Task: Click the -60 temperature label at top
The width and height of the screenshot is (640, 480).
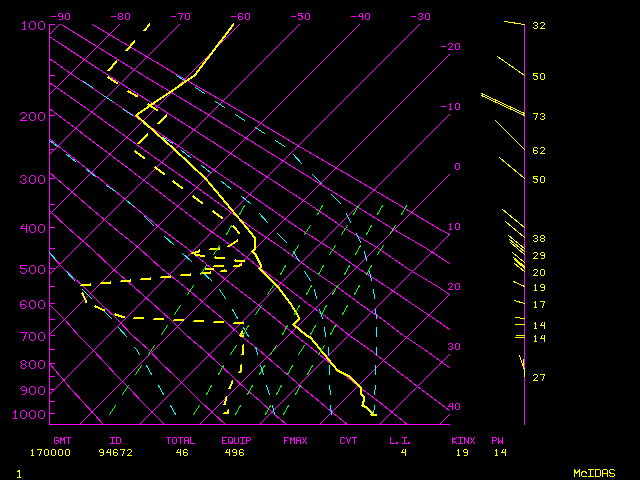Action: click(240, 17)
